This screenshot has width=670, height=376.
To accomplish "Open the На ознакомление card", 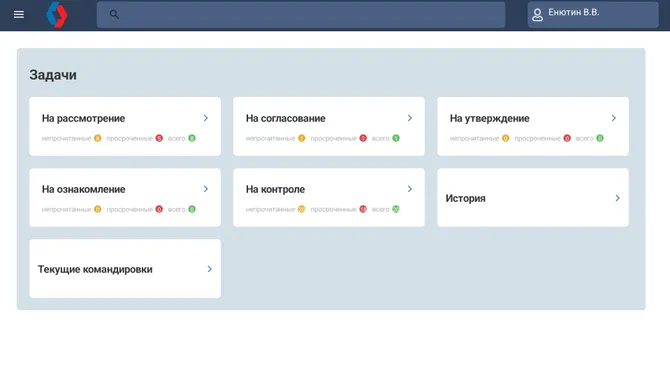I will [x=125, y=197].
